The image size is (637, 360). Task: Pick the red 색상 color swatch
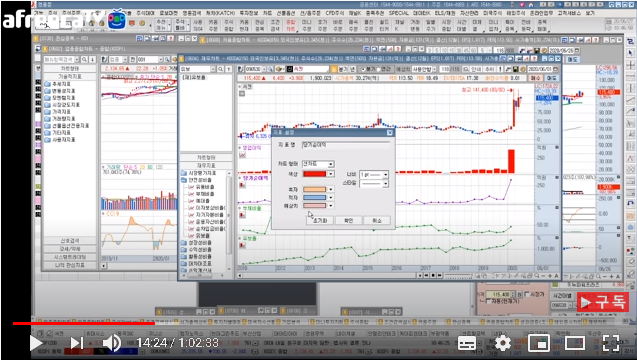point(314,174)
